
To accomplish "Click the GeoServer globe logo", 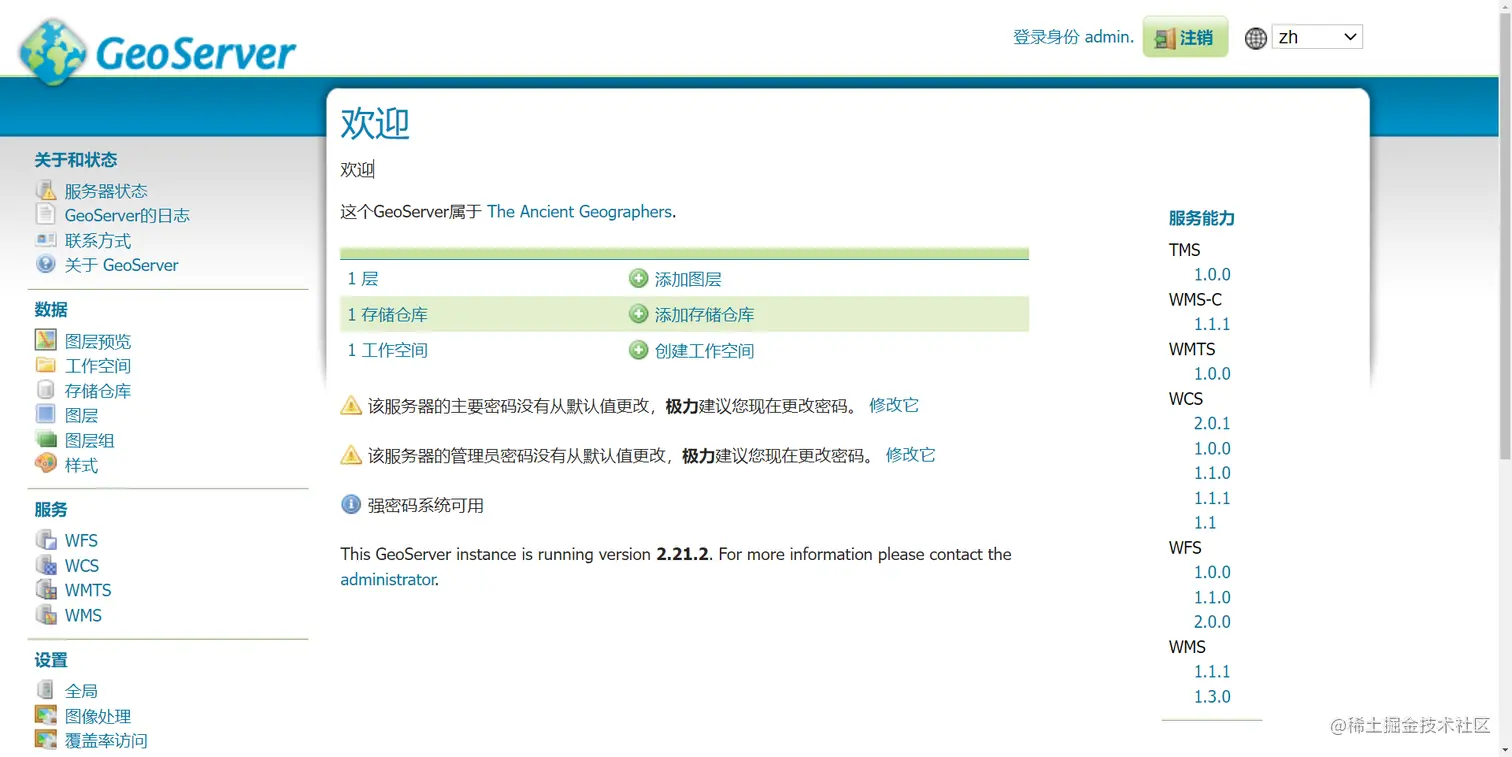I will click(53, 52).
